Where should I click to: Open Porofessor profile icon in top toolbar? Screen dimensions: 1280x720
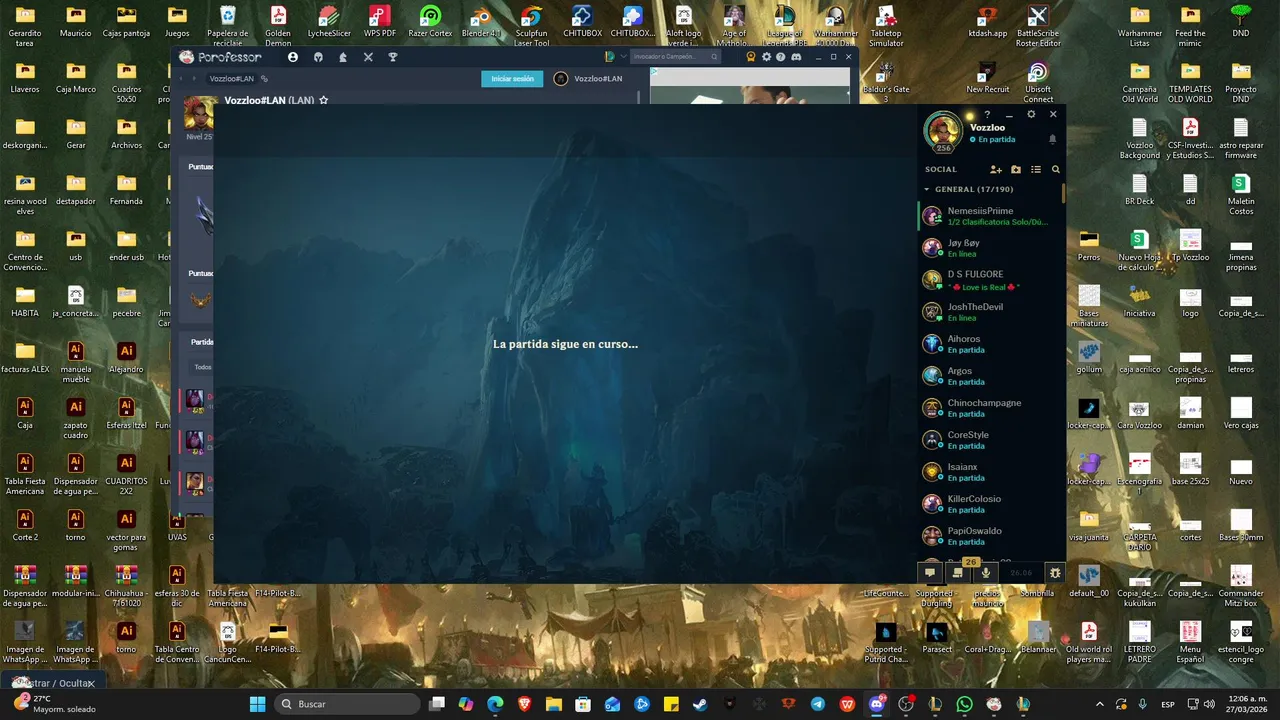293,57
